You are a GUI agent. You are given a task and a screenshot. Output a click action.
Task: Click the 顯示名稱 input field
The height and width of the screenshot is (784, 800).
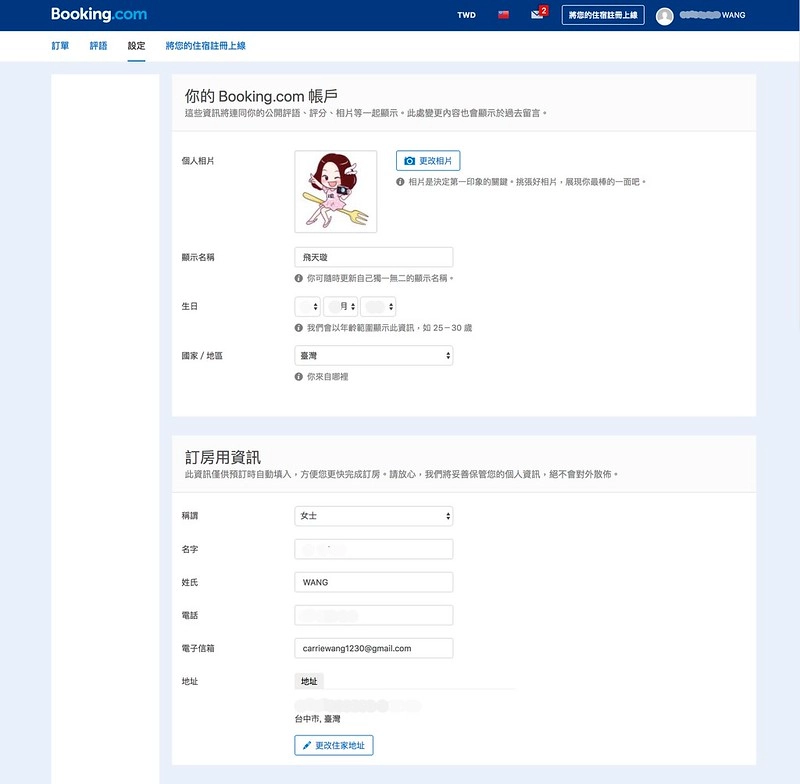tap(373, 257)
